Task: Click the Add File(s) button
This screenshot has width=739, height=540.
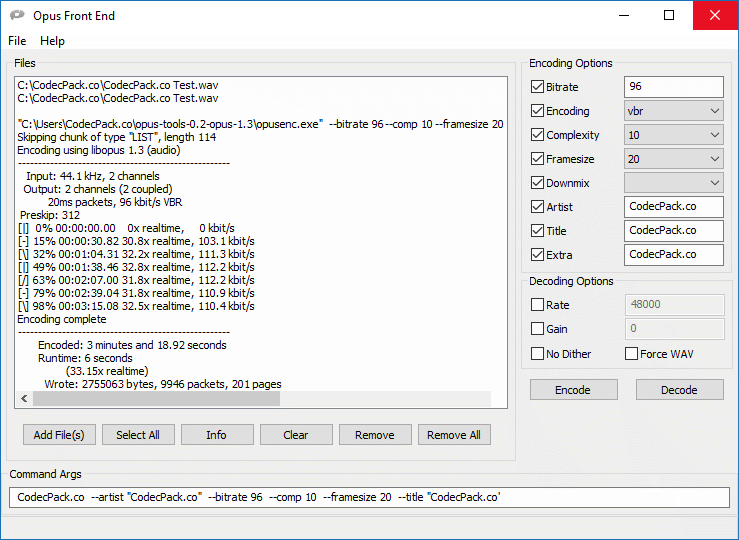Action: click(x=59, y=435)
